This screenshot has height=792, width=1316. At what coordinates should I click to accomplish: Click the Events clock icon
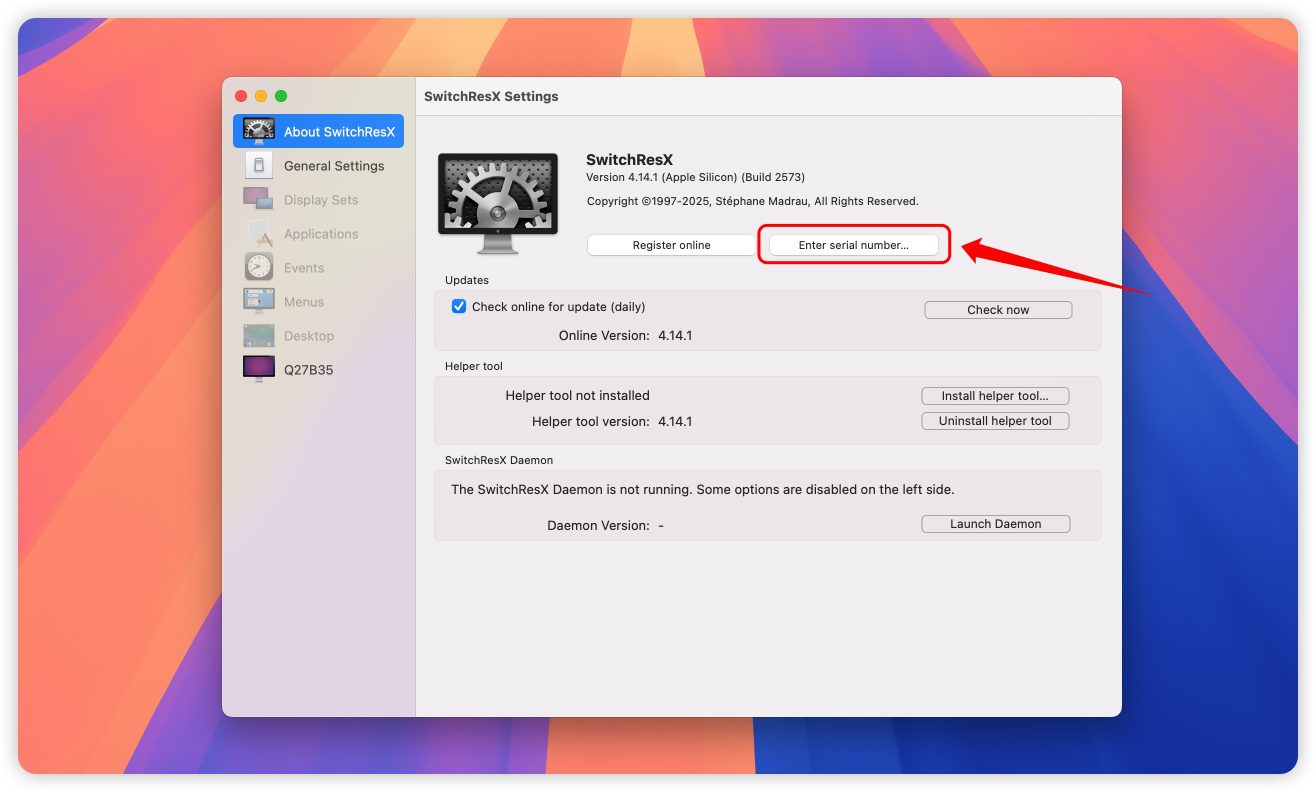tap(259, 267)
